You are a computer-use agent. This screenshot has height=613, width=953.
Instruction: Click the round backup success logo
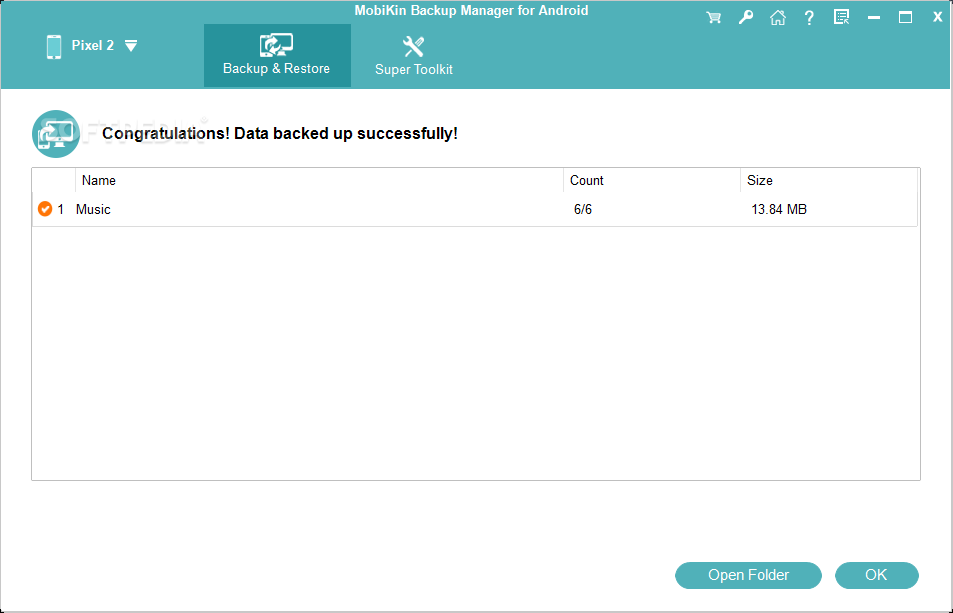56,134
